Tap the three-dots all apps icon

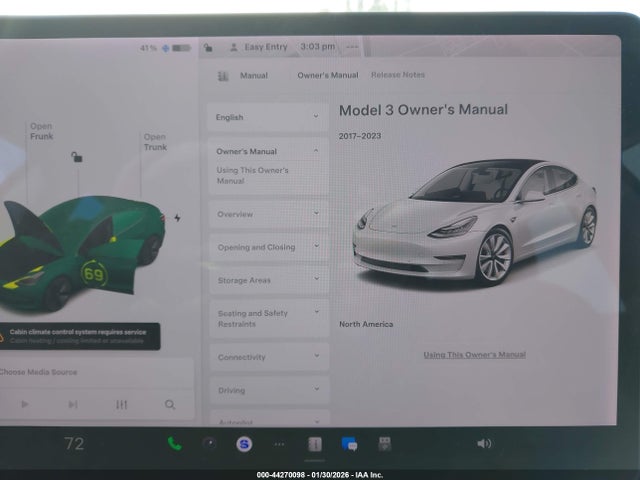[279, 443]
